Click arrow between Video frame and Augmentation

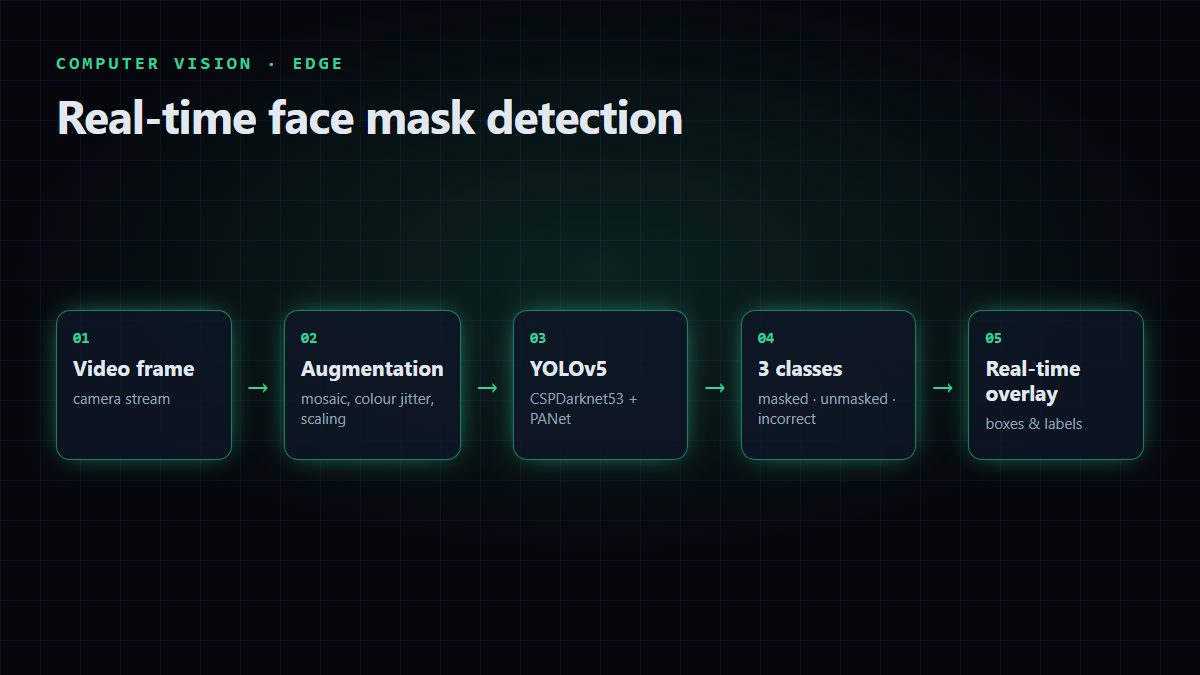click(x=258, y=387)
